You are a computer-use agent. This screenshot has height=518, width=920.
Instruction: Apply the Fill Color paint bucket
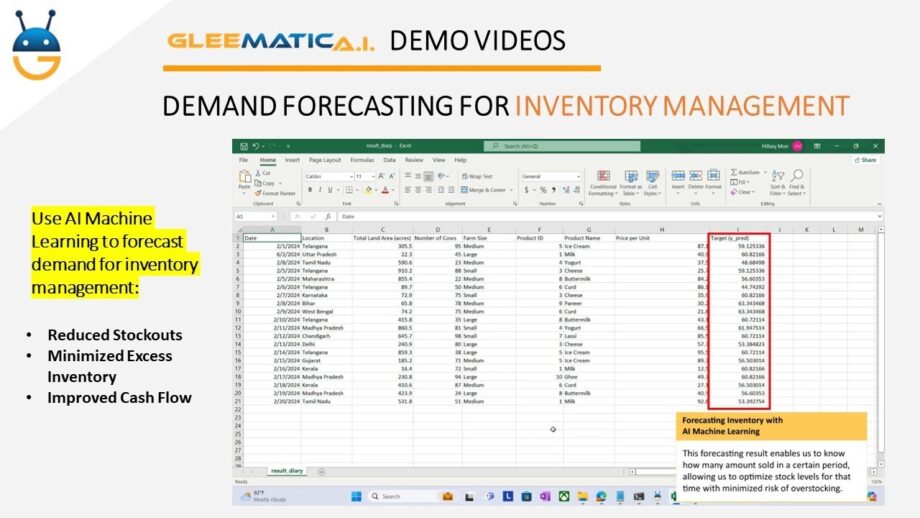(x=368, y=190)
